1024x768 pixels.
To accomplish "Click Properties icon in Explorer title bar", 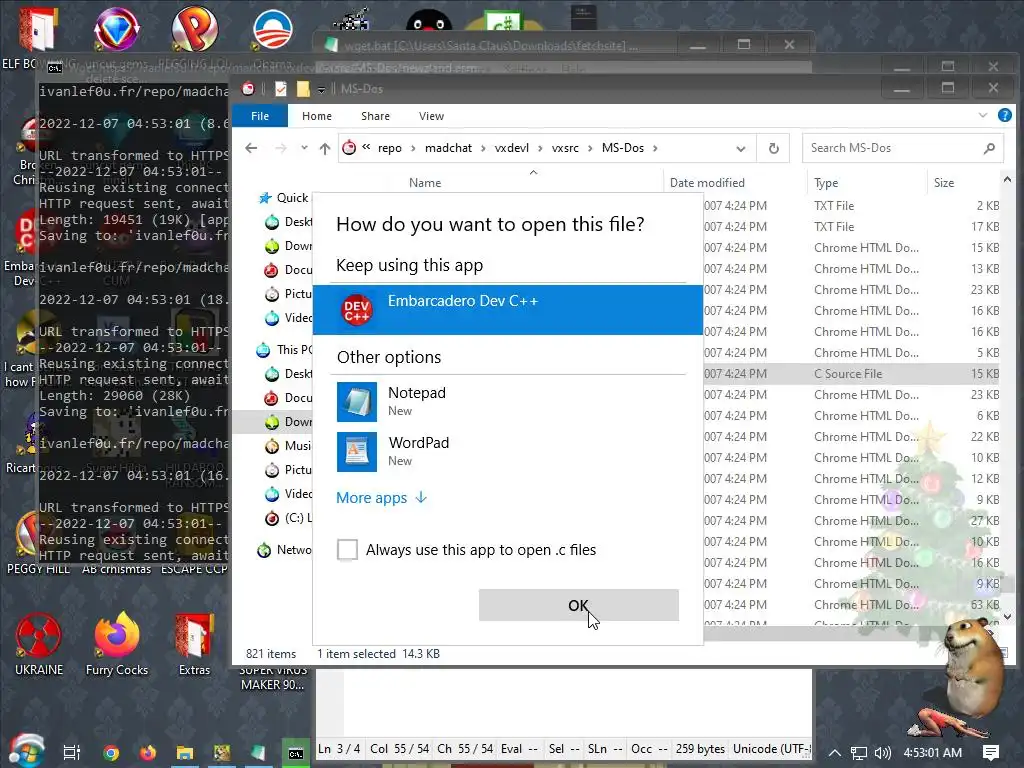I will point(281,89).
